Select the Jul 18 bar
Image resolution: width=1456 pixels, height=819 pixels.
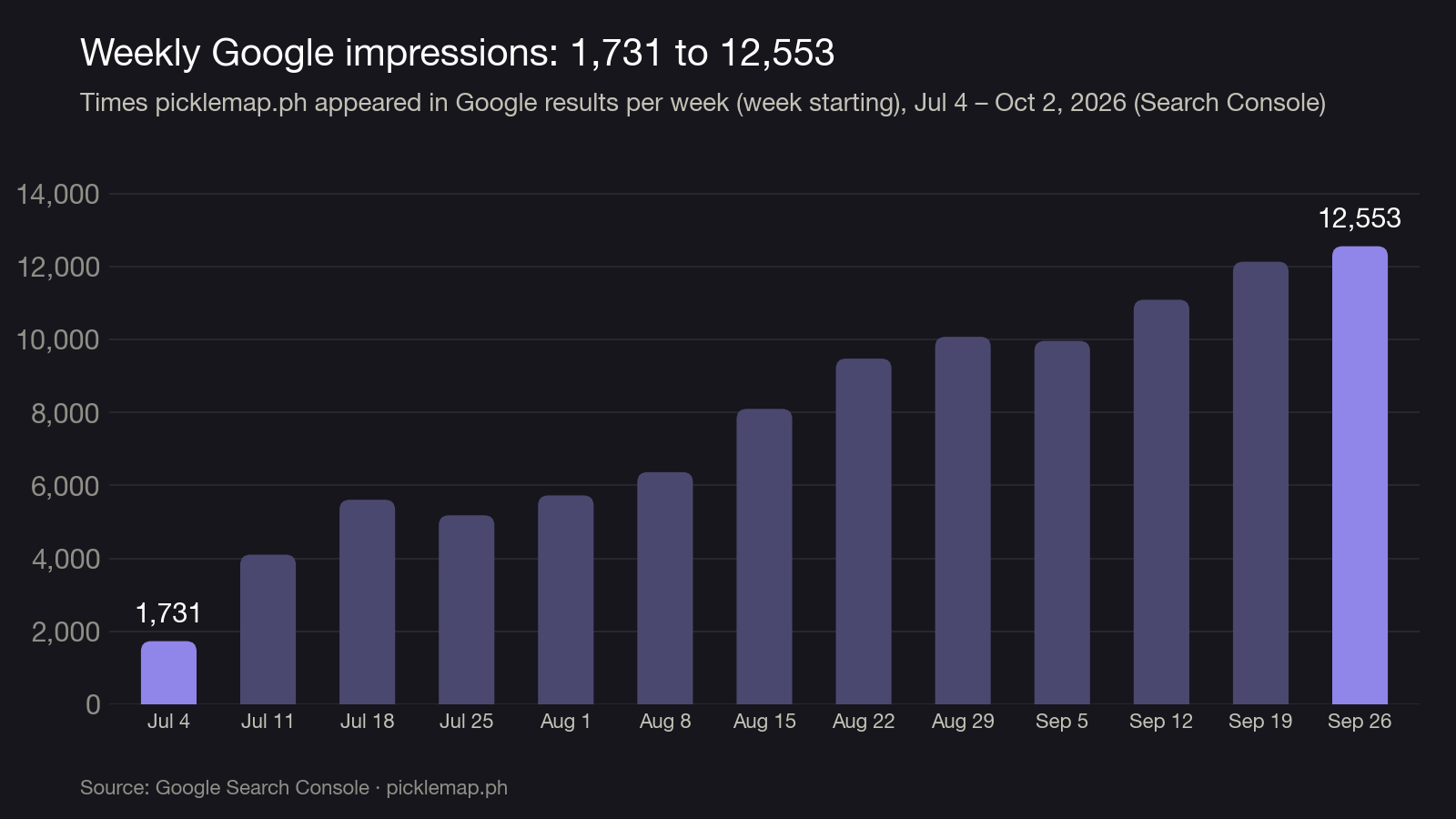pyautogui.click(x=367, y=602)
